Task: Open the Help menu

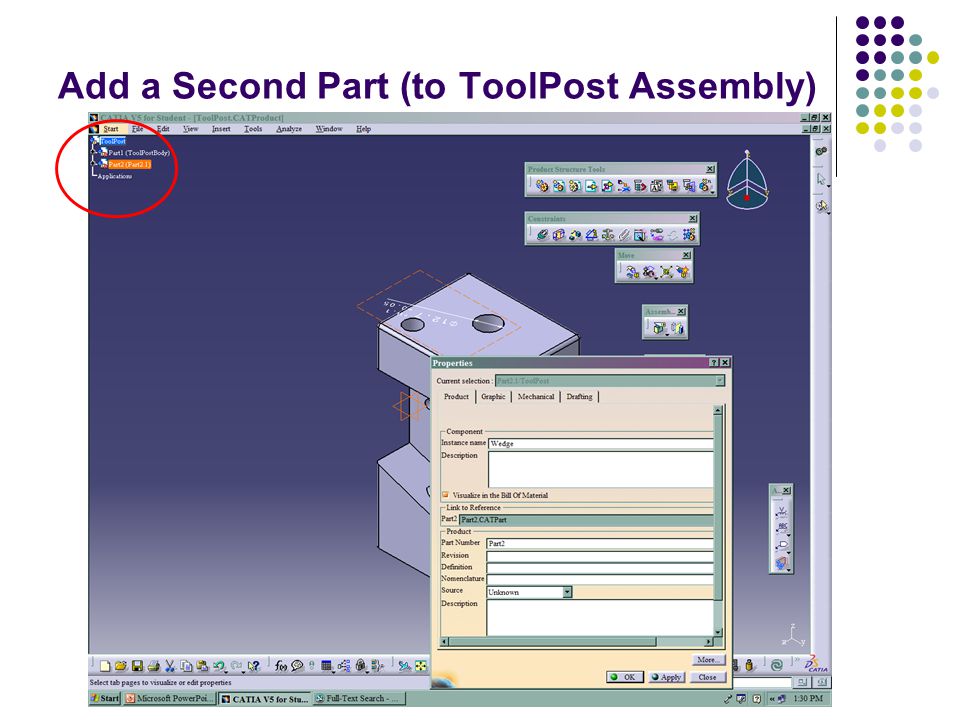Action: tap(363, 129)
